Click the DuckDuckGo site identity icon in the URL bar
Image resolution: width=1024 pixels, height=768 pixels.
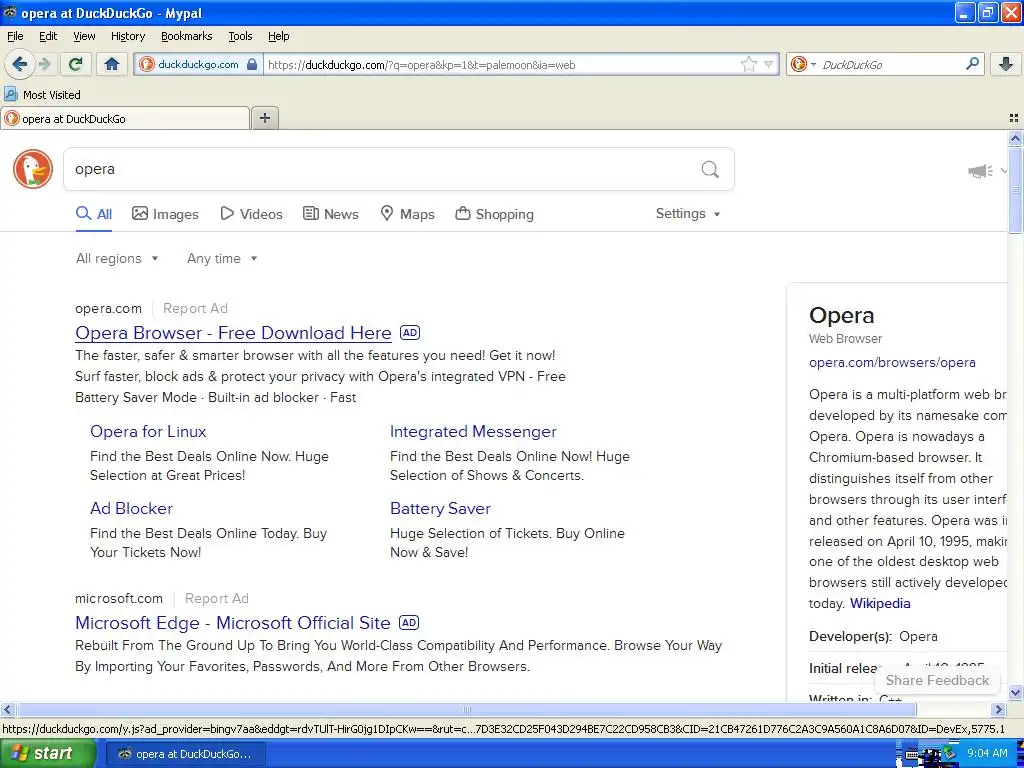[x=146, y=64]
